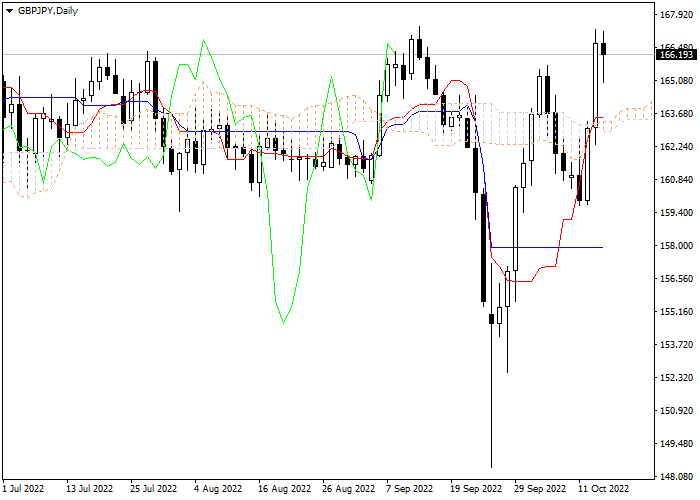Click the 1 Jul 2022 date label
Screen dimensions: 700x500
[24, 489]
